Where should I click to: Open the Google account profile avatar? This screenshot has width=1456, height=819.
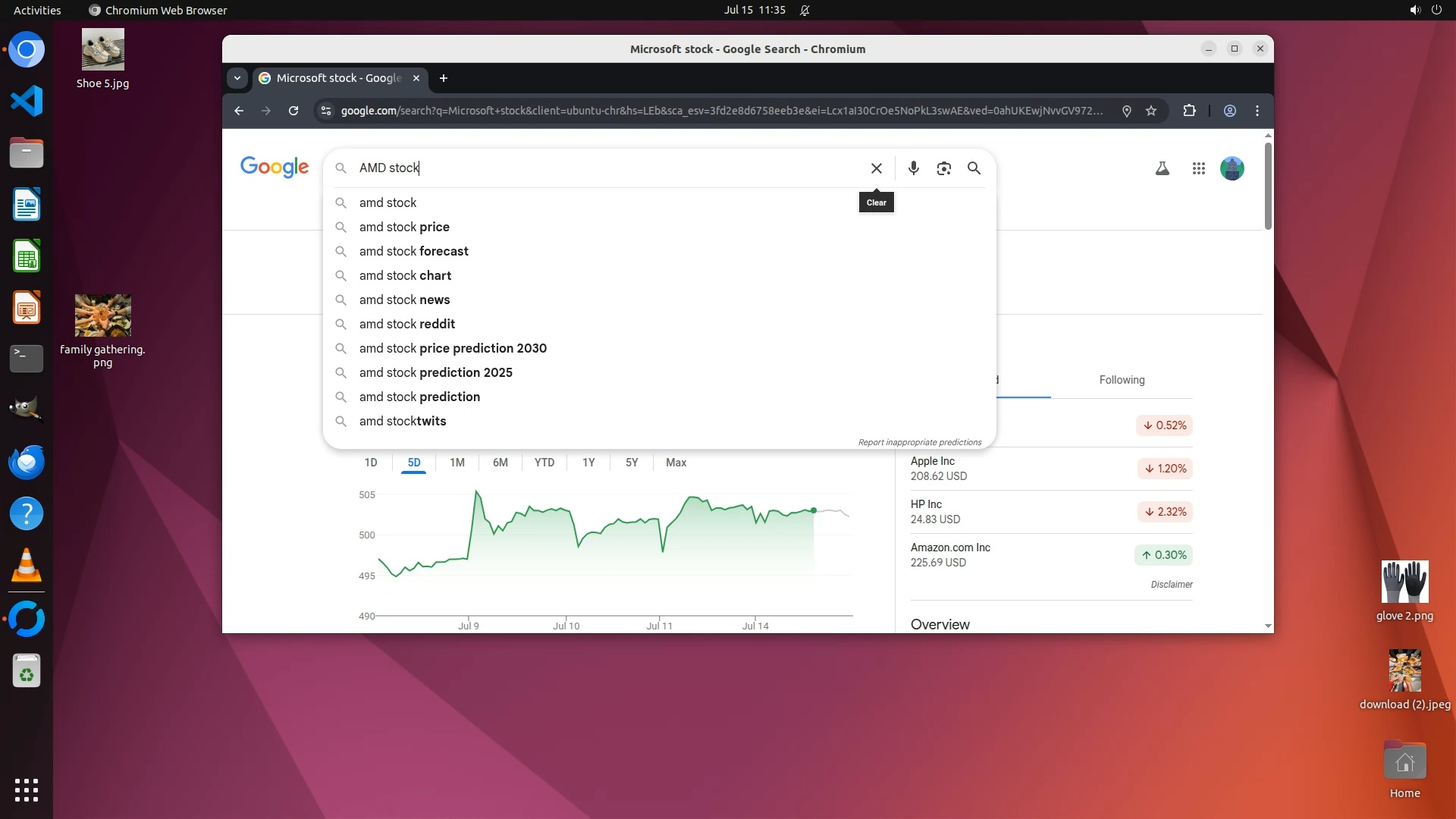point(1232,168)
